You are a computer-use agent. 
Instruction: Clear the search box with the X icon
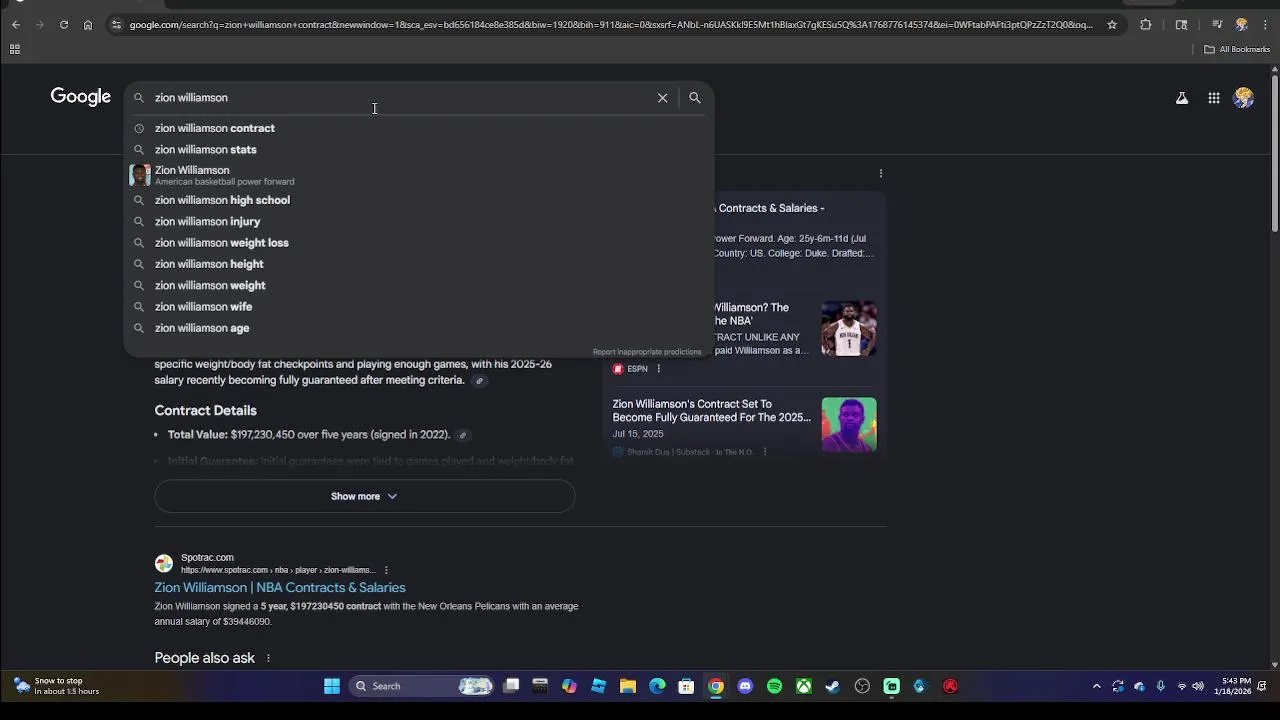[x=662, y=98]
